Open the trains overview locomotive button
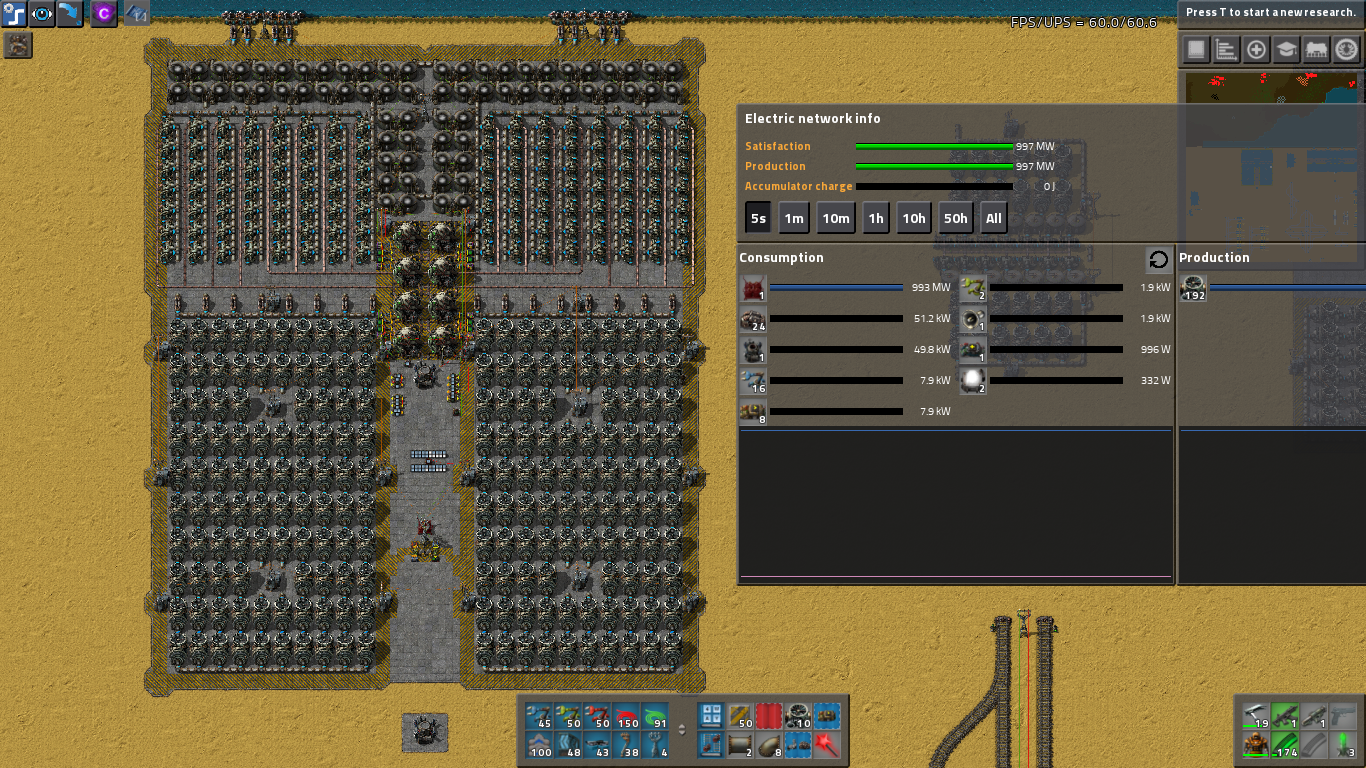Screen dimensions: 1366x768 coord(1316,50)
